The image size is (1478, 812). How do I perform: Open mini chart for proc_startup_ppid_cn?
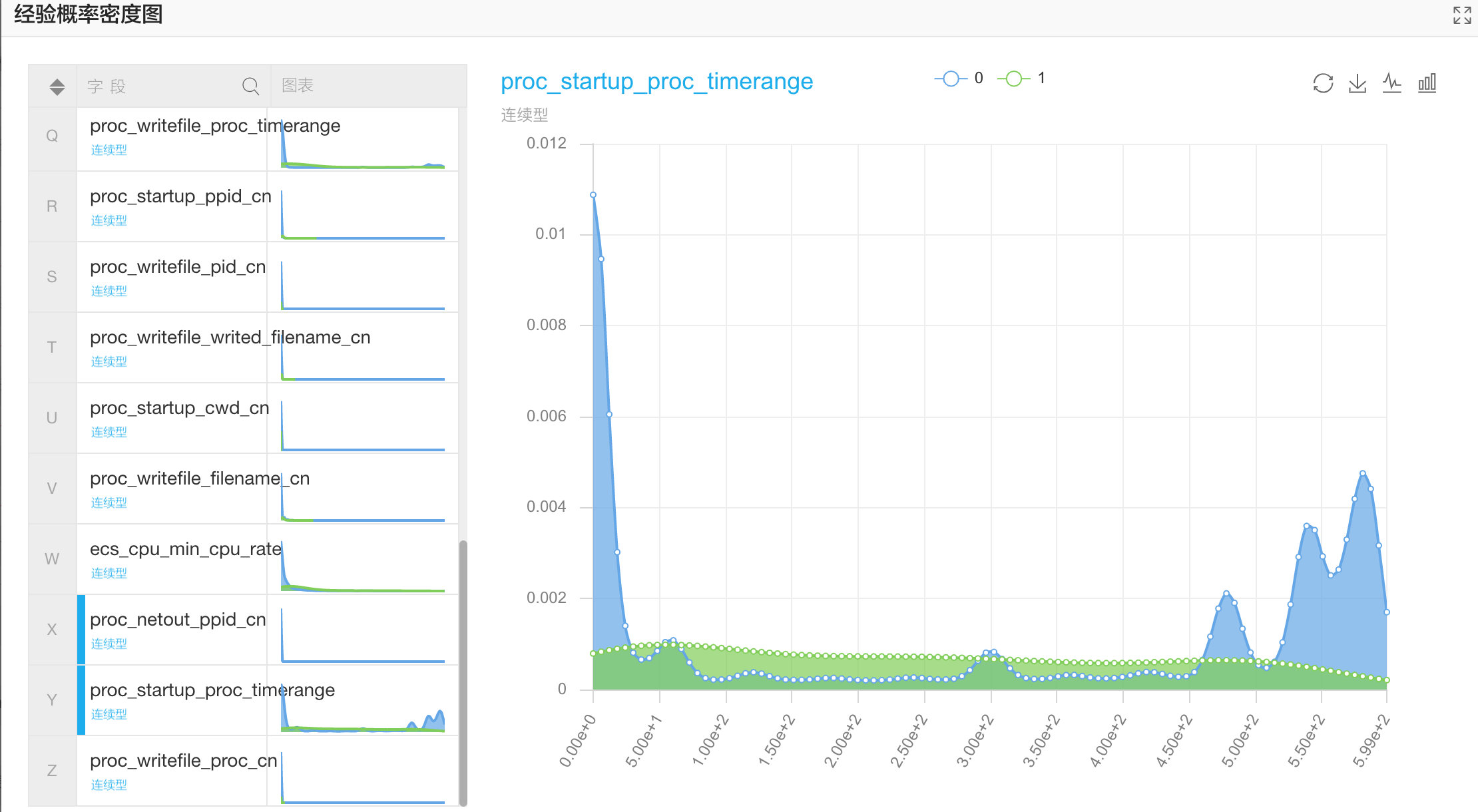point(363,214)
